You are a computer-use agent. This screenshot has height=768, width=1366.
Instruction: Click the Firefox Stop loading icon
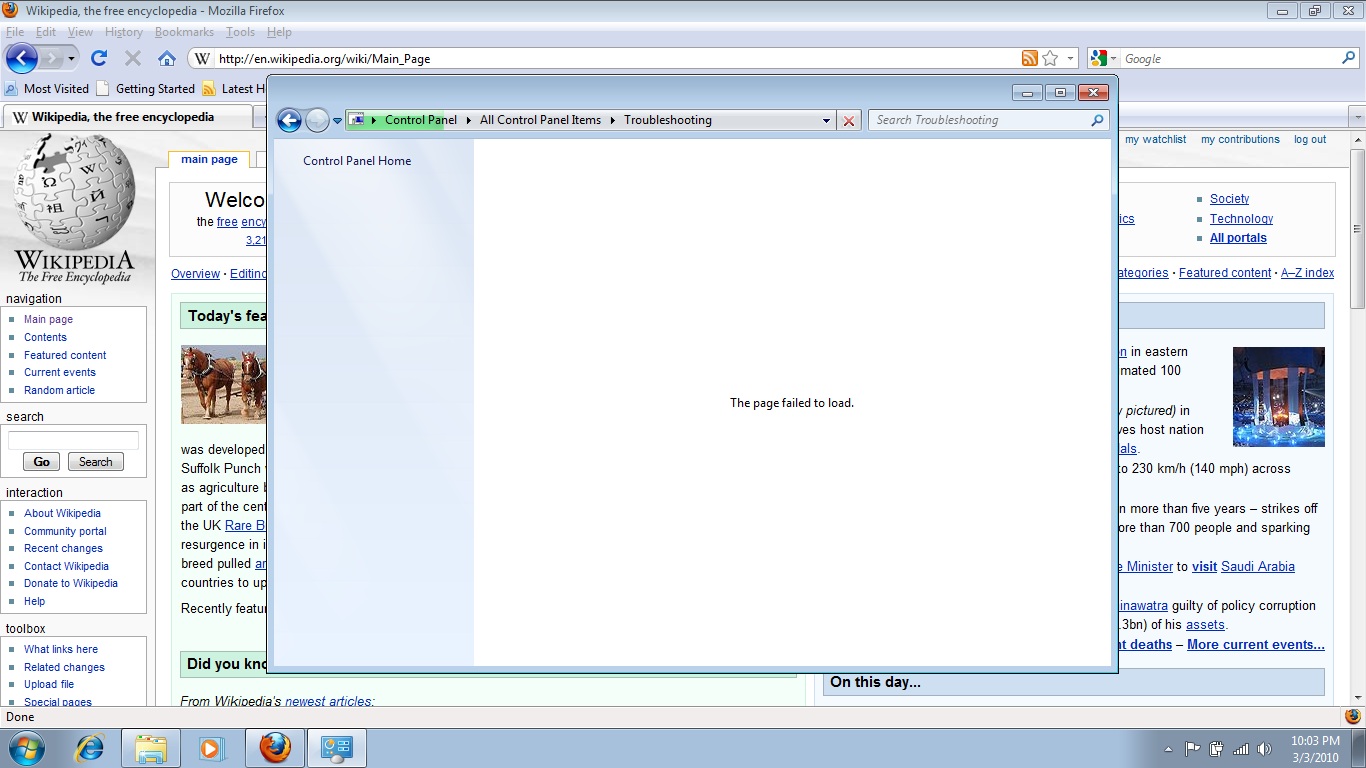133,59
